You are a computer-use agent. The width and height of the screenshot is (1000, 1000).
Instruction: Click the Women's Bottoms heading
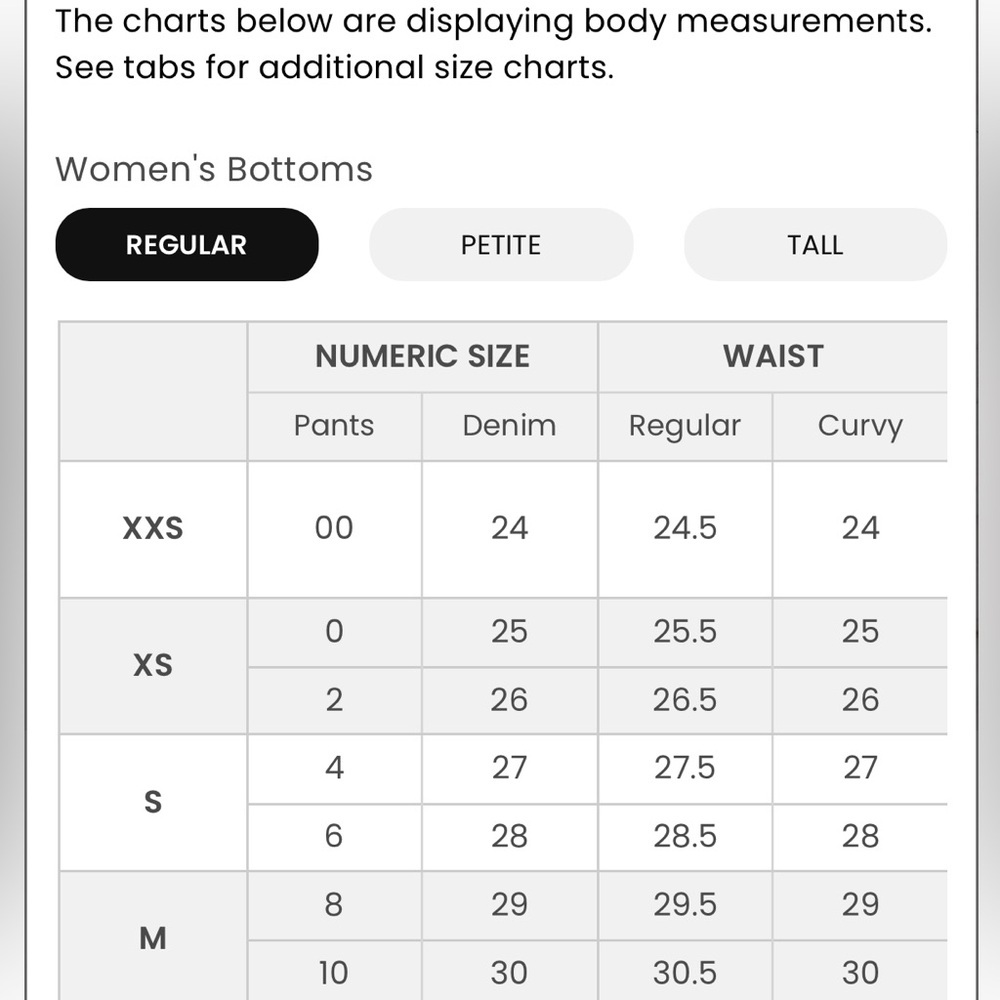pyautogui.click(x=214, y=170)
